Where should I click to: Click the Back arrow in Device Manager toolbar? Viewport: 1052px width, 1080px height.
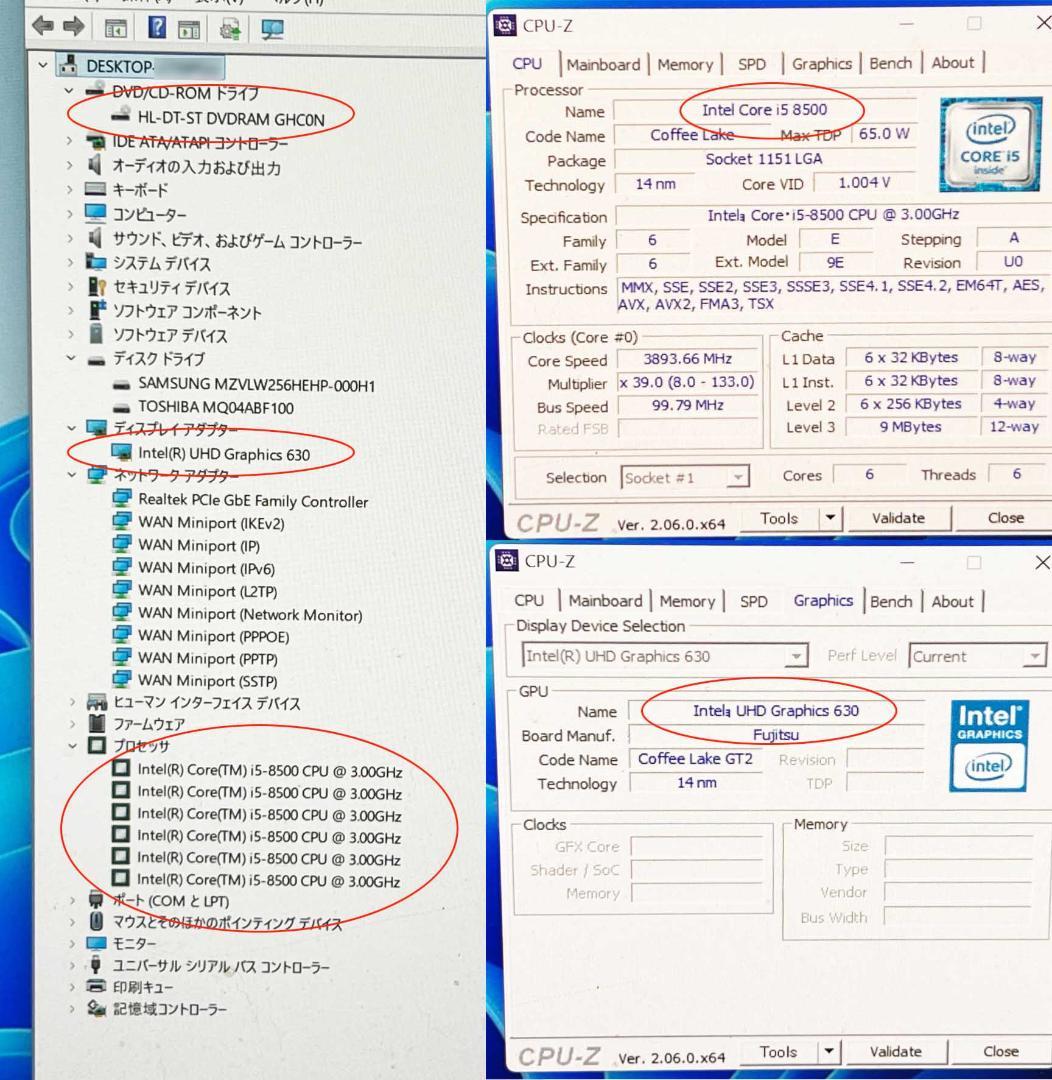pyautogui.click(x=45, y=27)
